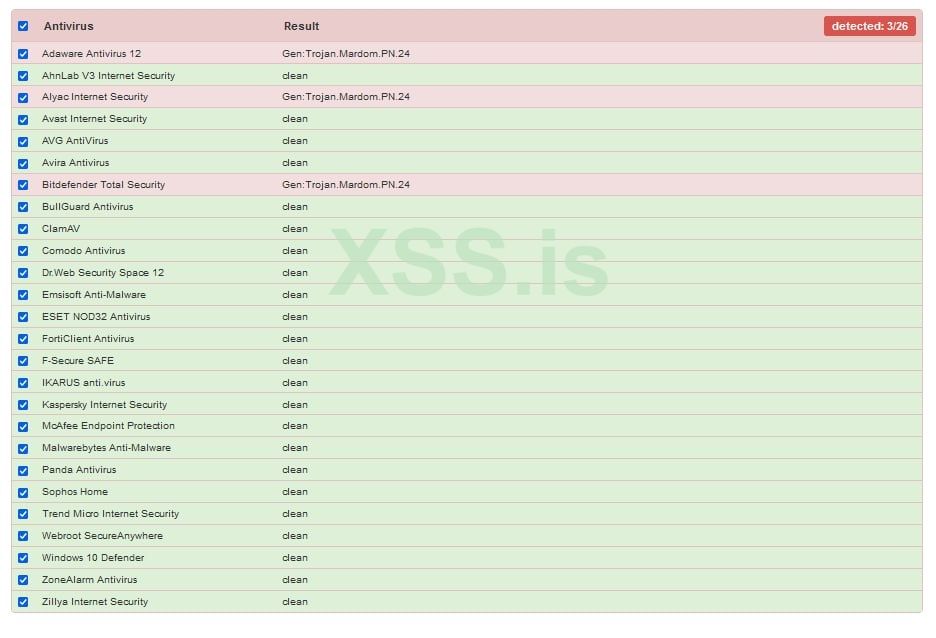Deselect the Alyac Internet Security checkbox

(23, 98)
